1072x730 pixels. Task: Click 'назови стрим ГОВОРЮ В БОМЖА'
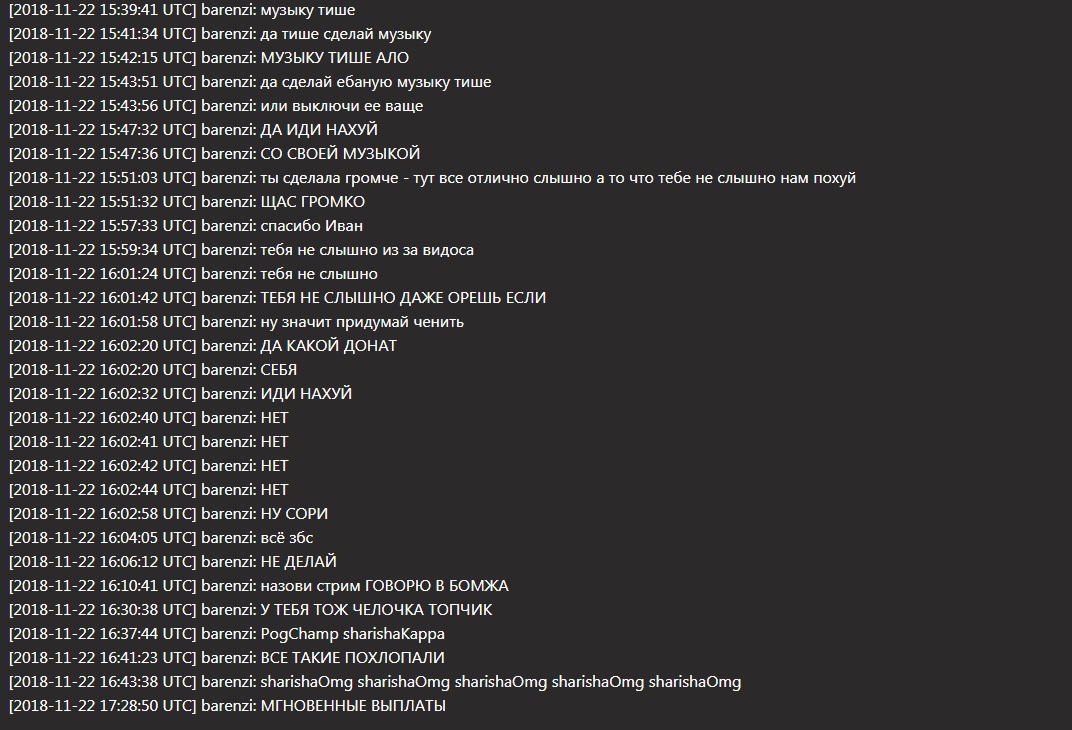[x=385, y=586]
